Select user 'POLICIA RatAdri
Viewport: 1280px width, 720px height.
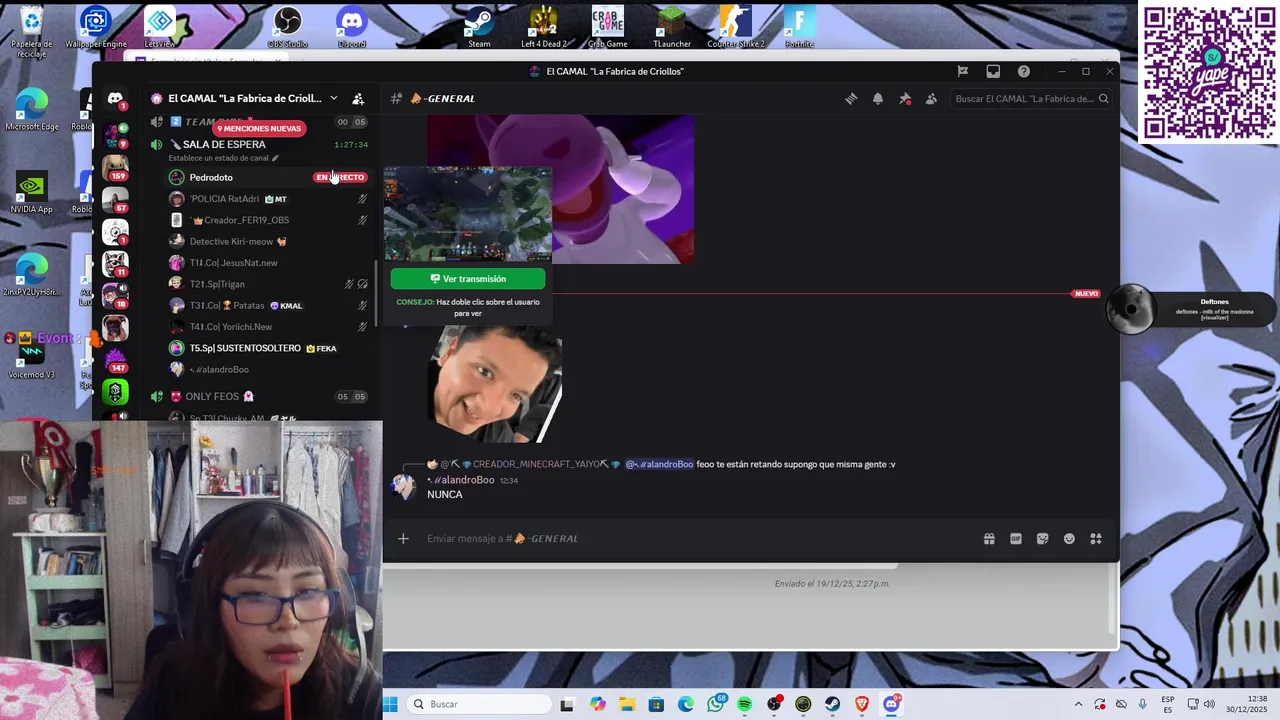tap(224, 199)
